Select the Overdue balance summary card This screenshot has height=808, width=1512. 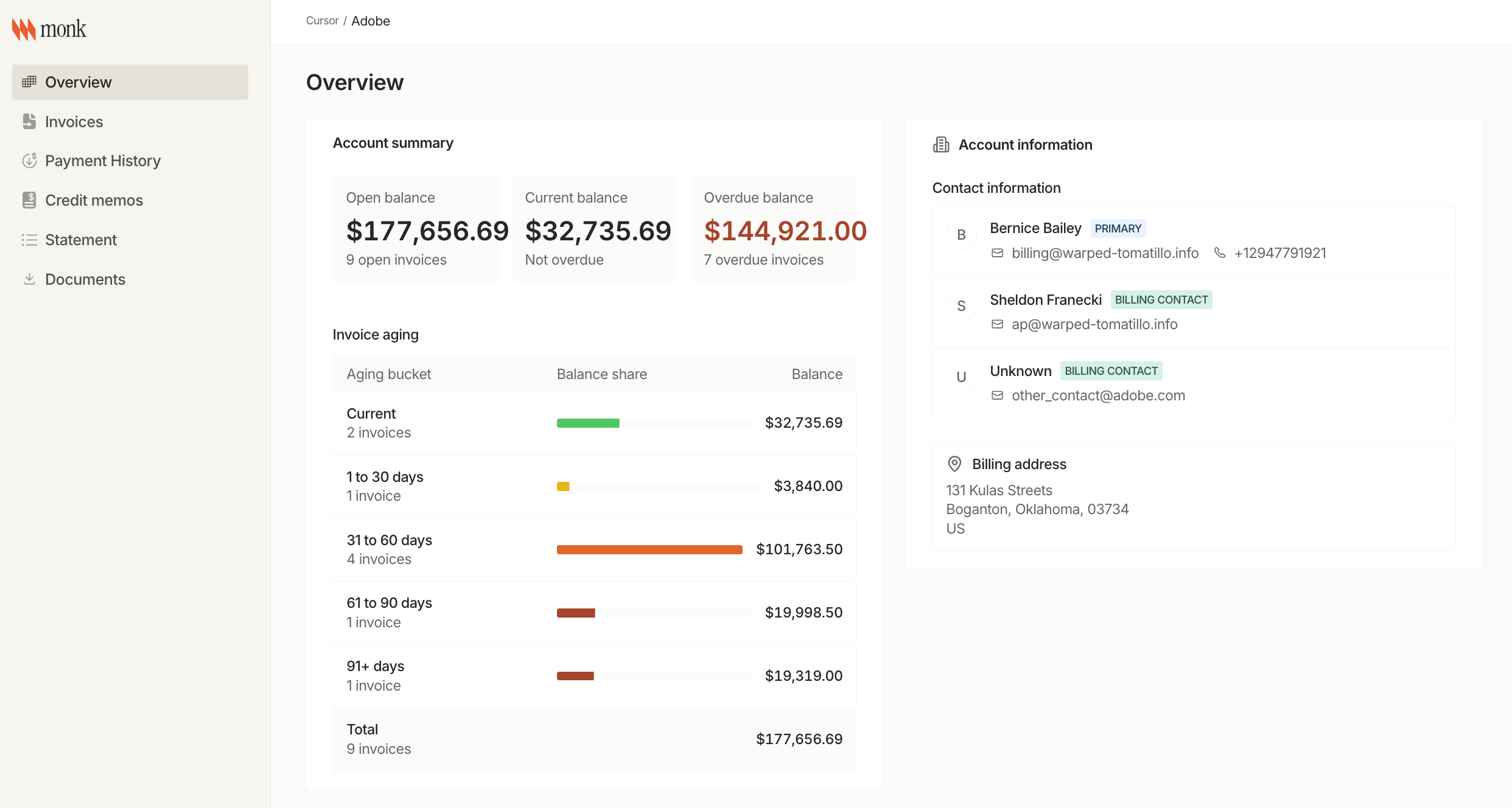point(773,229)
